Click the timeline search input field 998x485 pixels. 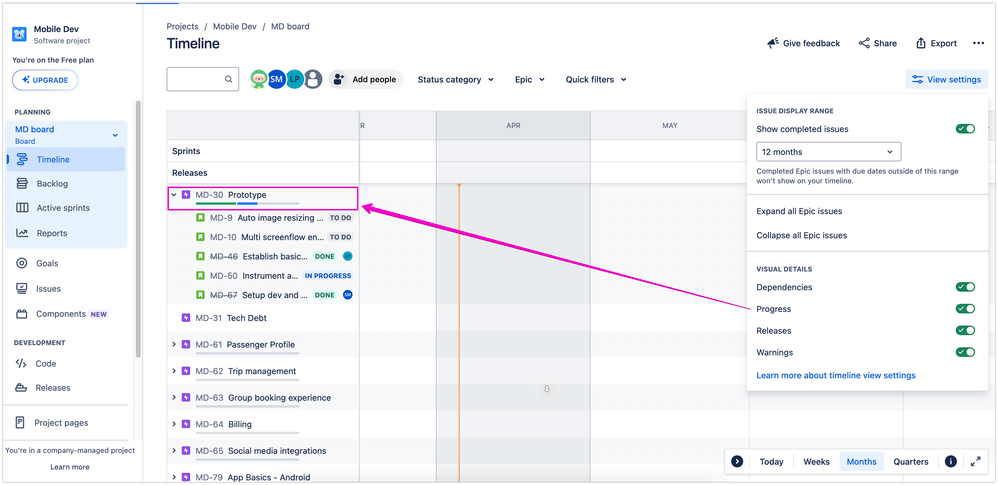pos(202,80)
